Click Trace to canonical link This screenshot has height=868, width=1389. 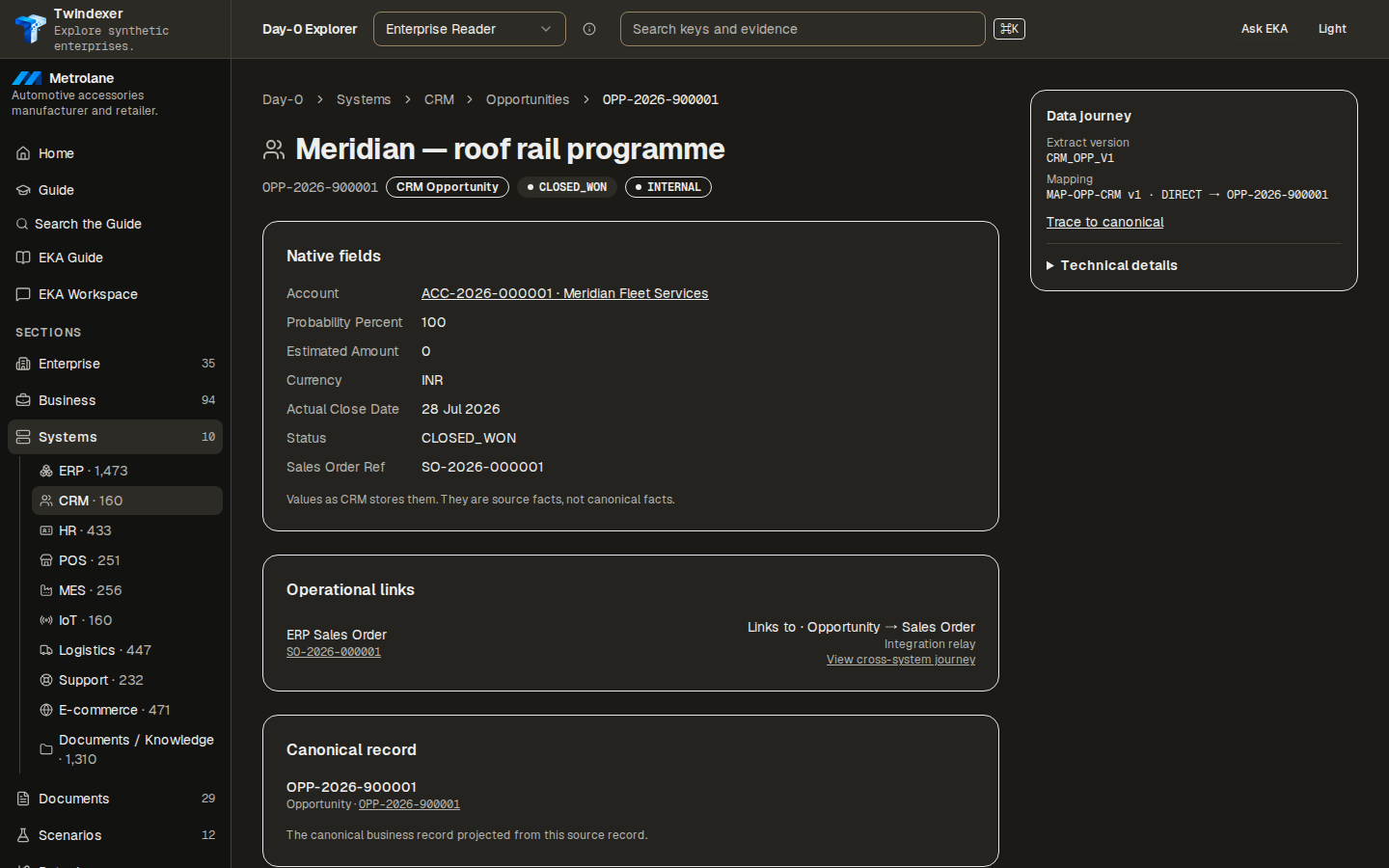coord(1104,222)
